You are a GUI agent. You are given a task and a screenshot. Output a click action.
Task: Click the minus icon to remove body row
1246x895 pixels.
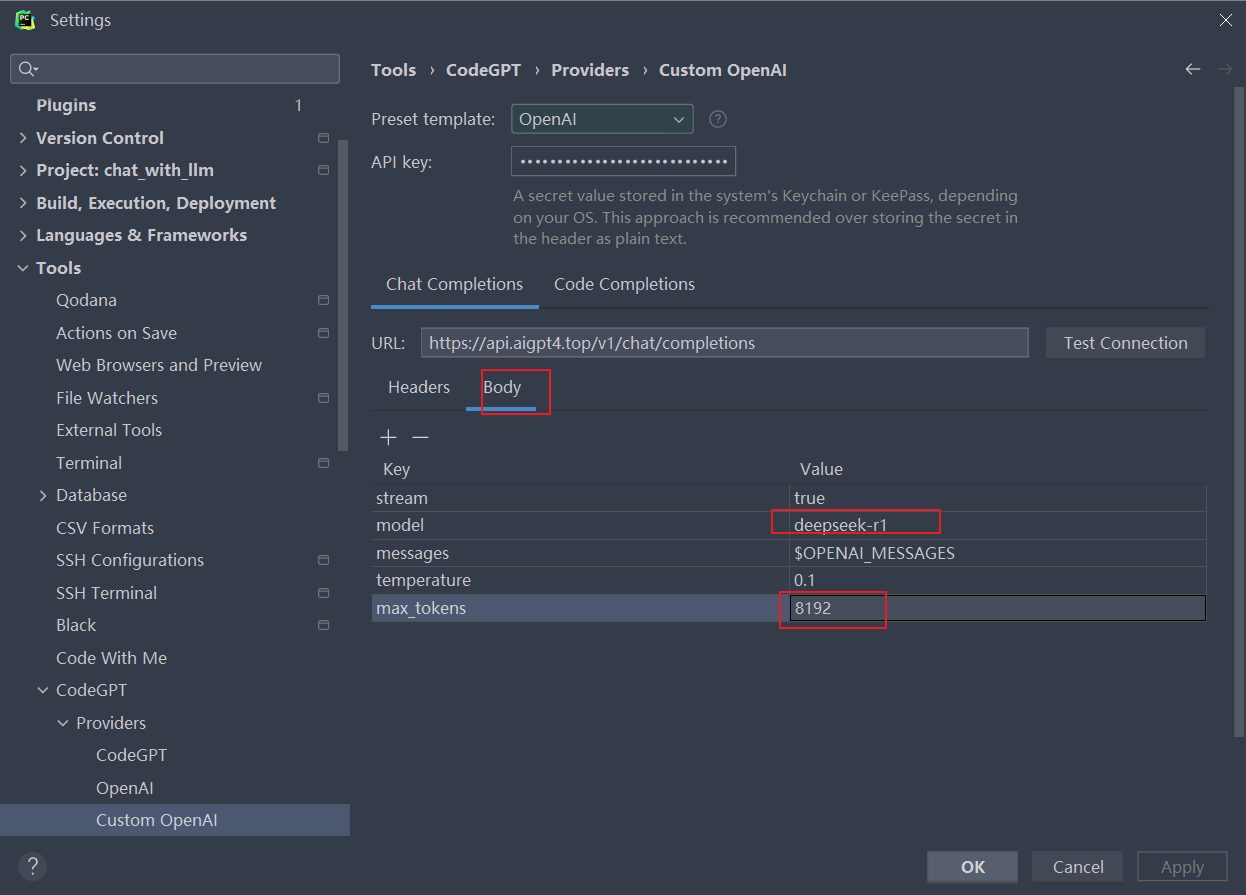[421, 438]
